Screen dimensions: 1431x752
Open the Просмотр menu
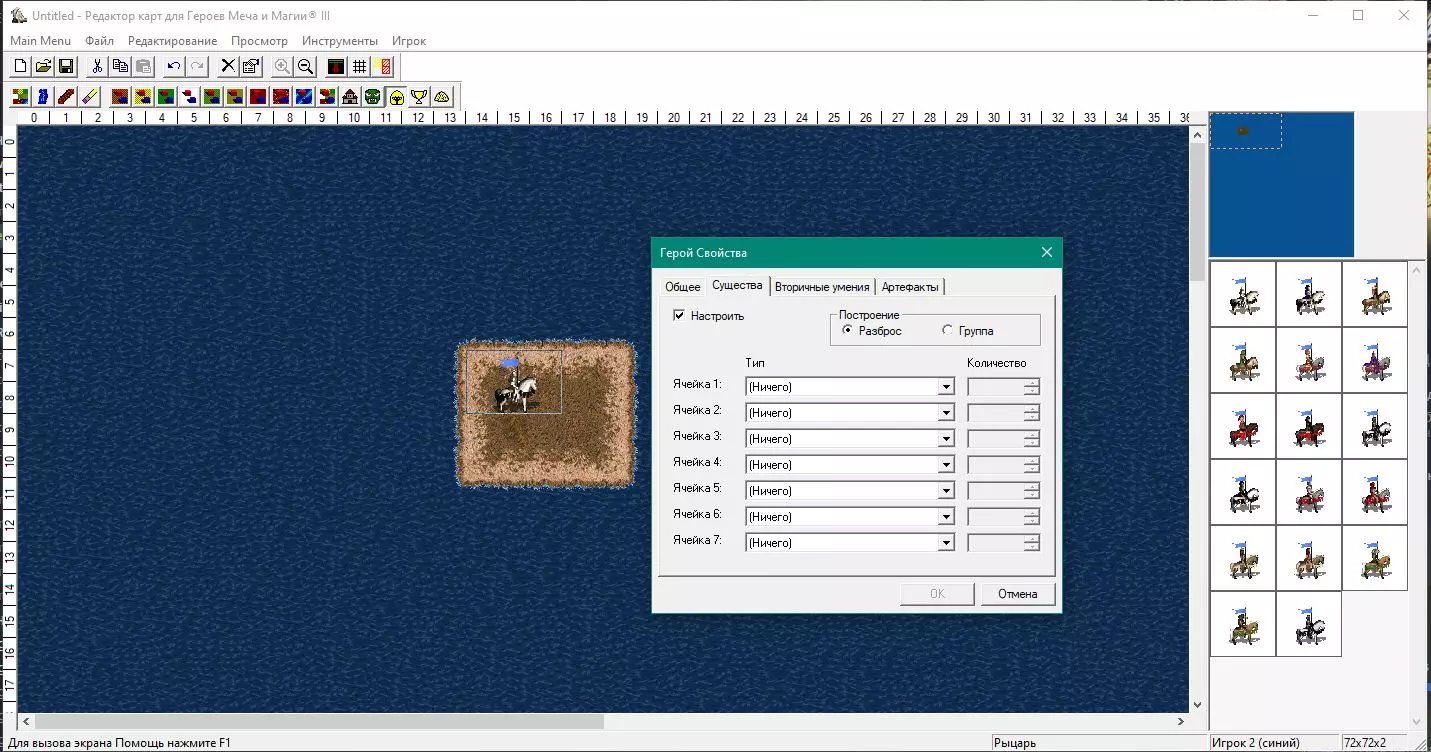click(x=259, y=41)
